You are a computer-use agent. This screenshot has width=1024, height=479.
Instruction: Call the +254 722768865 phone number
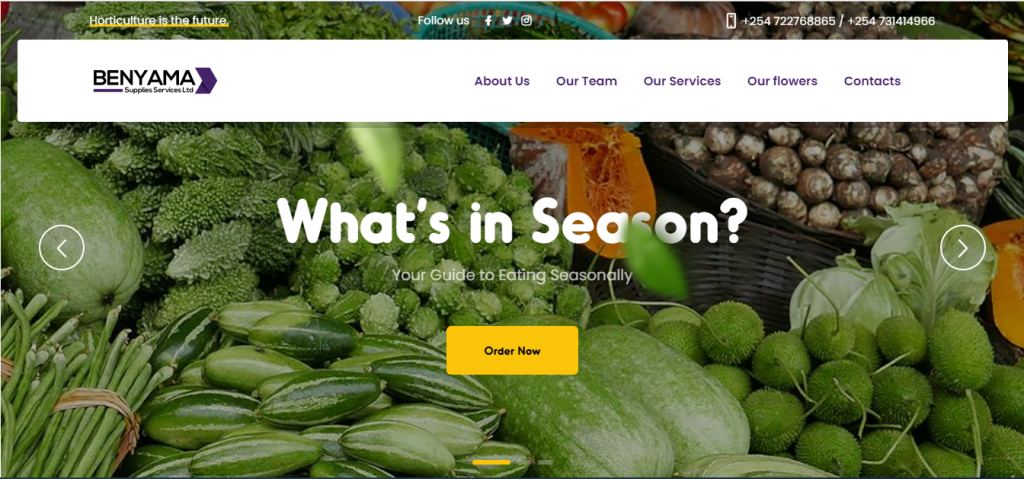(788, 21)
